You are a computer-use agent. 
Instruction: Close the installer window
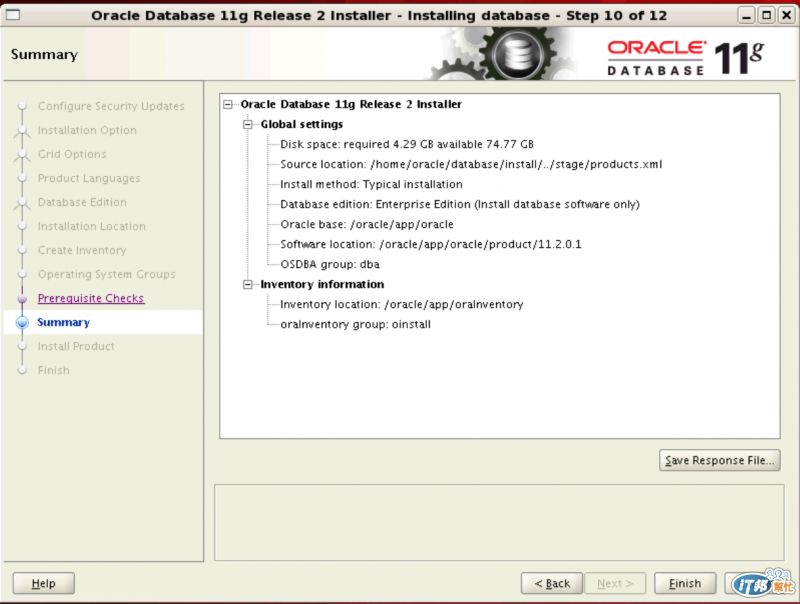(x=786, y=15)
